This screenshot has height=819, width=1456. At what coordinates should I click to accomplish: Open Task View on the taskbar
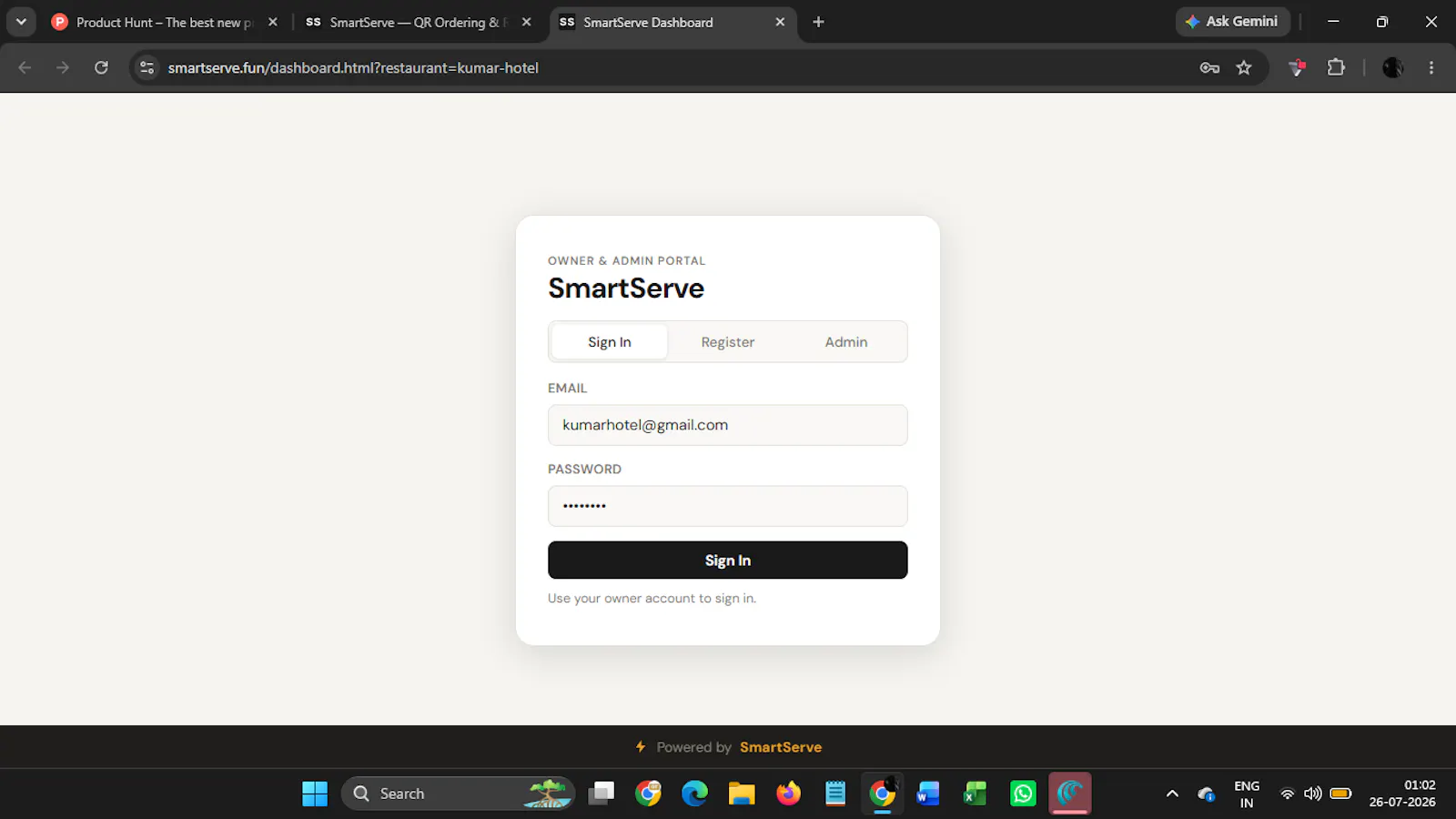[x=602, y=794]
